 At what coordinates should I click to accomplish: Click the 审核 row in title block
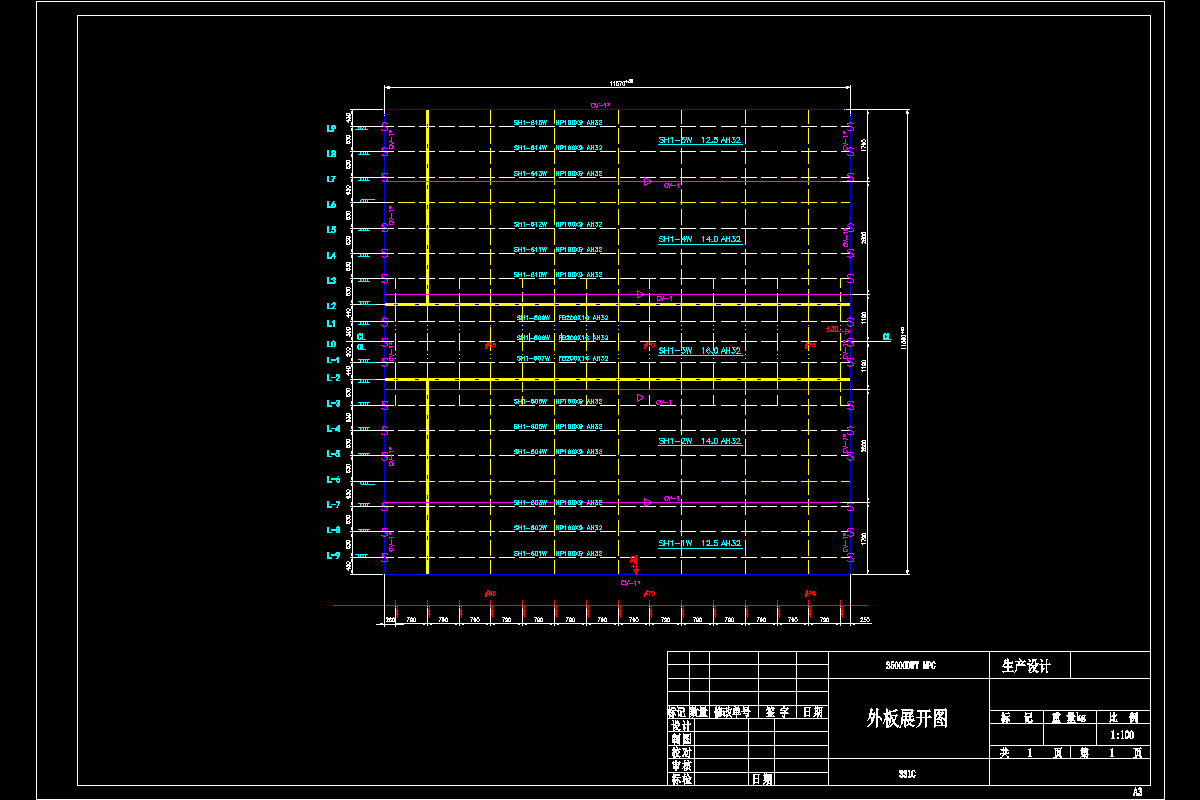click(682, 765)
